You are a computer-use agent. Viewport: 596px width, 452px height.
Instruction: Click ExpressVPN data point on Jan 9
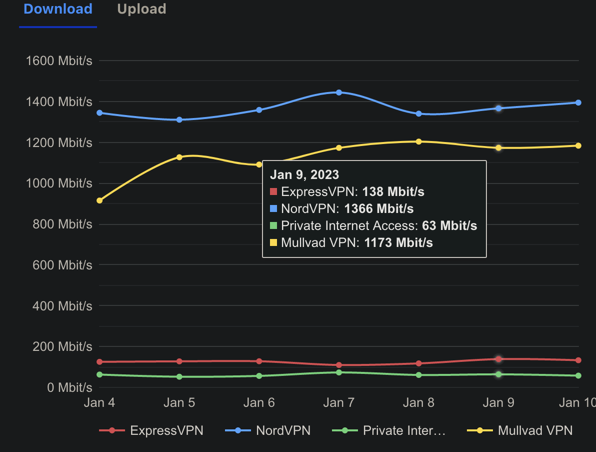499,359
